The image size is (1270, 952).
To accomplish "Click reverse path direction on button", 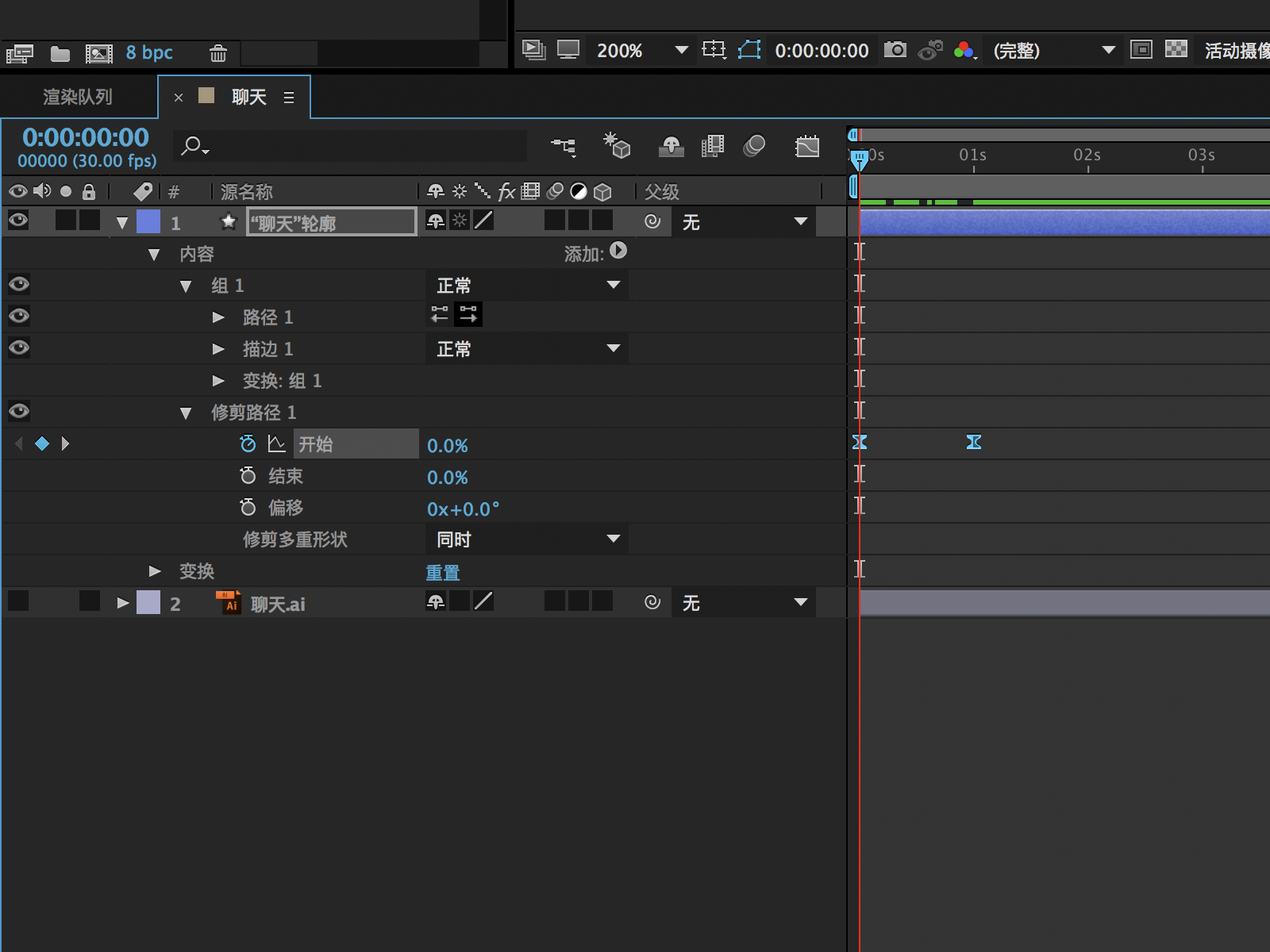I will pyautogui.click(x=468, y=314).
